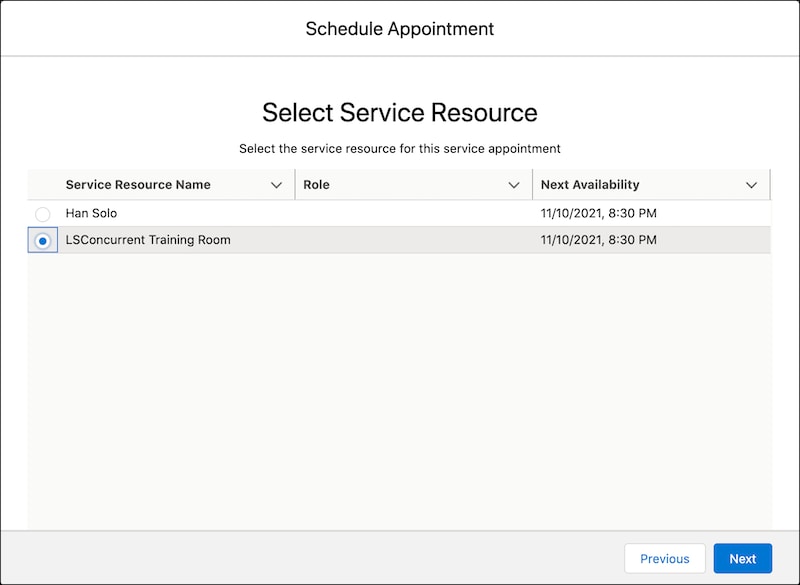Open the Role column chevron menu
This screenshot has height=585, width=800.
coord(514,185)
